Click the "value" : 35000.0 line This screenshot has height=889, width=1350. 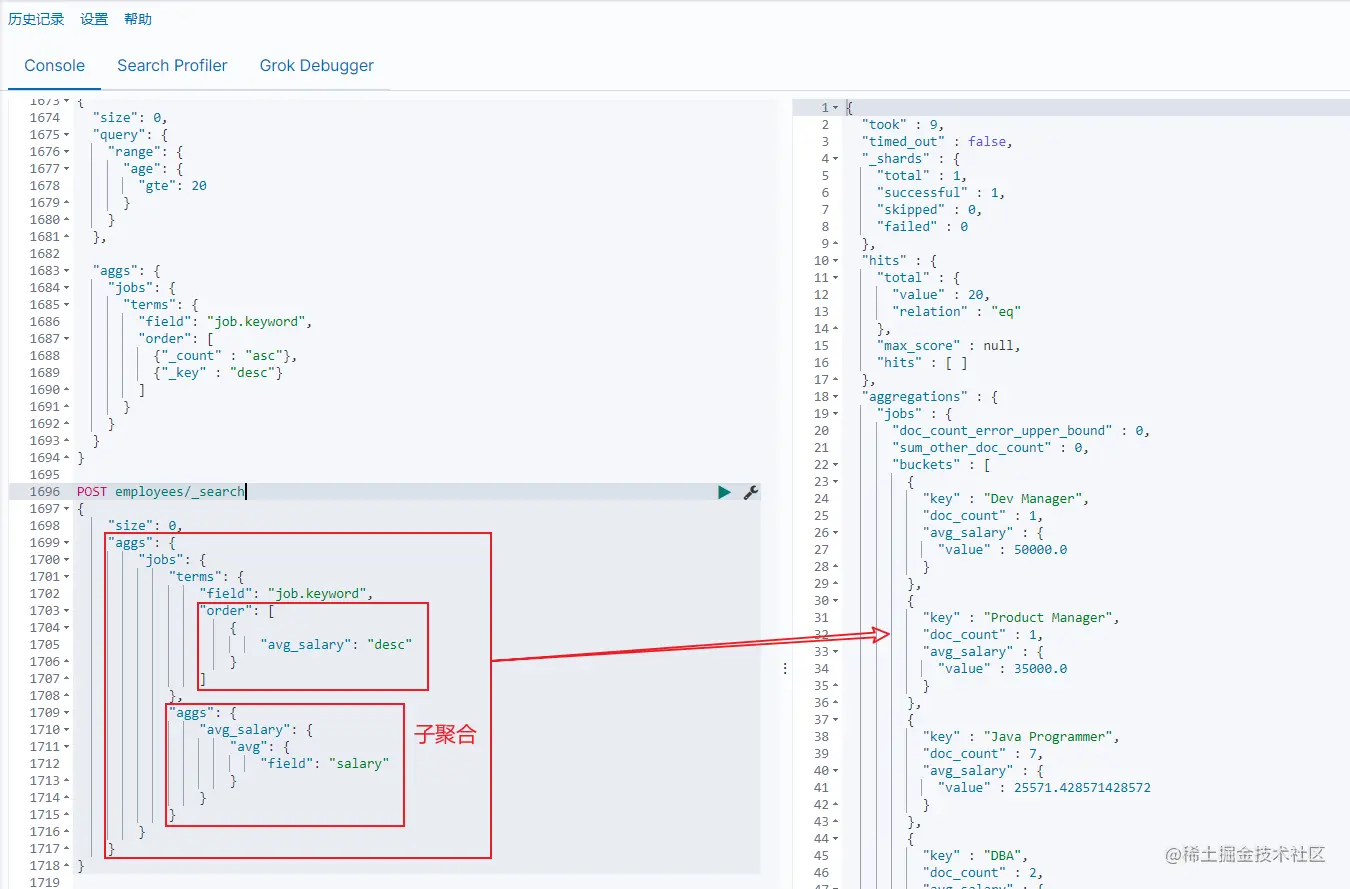pos(1003,668)
